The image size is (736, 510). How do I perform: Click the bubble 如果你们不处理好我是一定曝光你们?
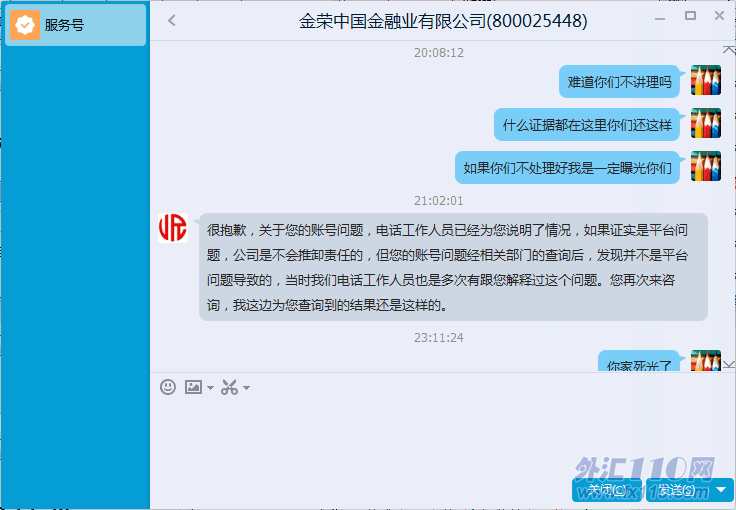pyautogui.click(x=567, y=167)
